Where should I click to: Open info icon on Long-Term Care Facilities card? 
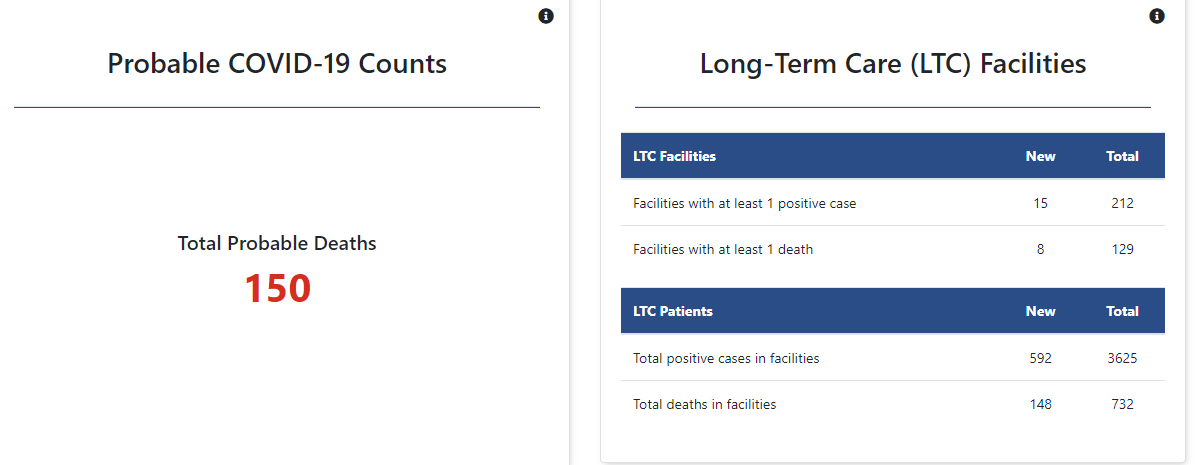coord(1157,16)
